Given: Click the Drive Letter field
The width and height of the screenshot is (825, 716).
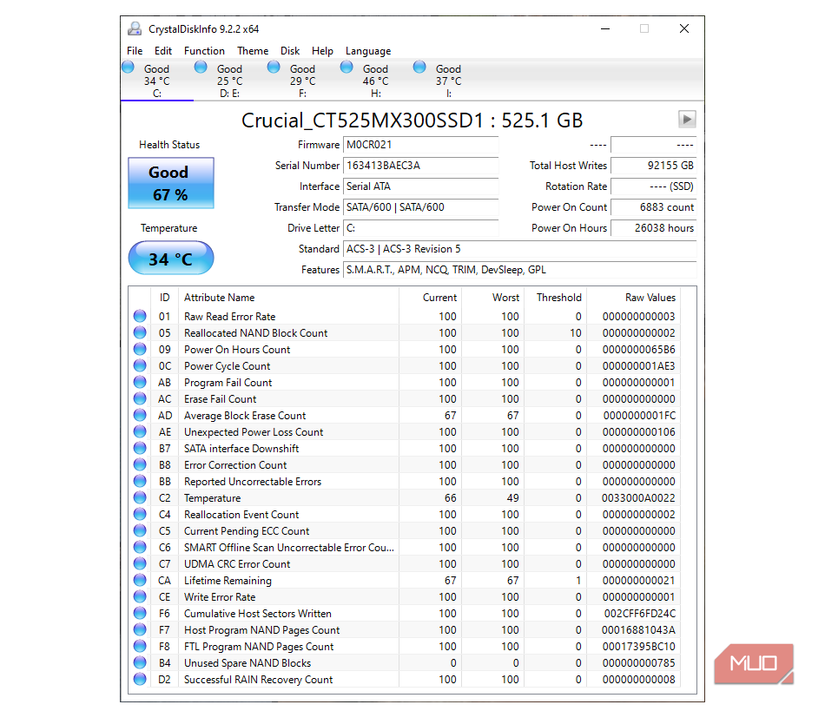Looking at the screenshot, I should click(x=420, y=228).
